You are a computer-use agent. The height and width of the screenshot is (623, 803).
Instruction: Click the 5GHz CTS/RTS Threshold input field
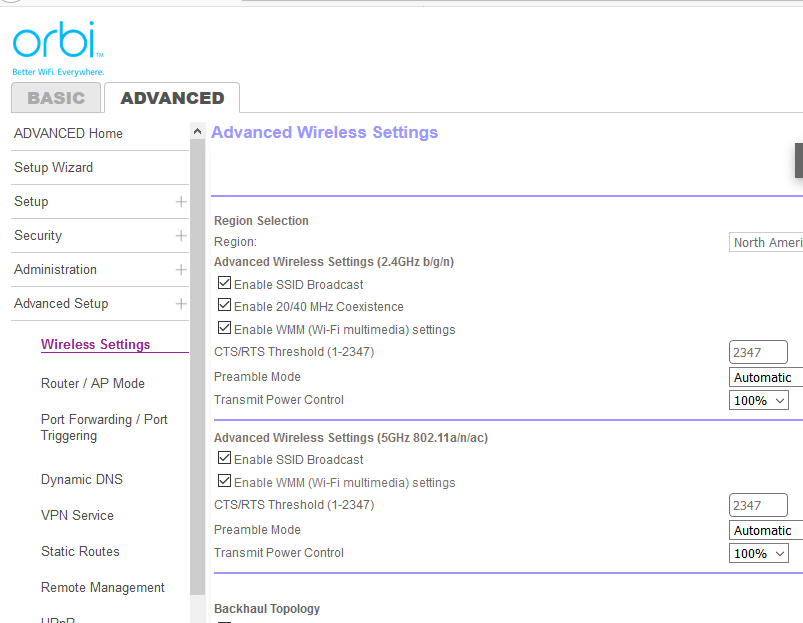[758, 505]
